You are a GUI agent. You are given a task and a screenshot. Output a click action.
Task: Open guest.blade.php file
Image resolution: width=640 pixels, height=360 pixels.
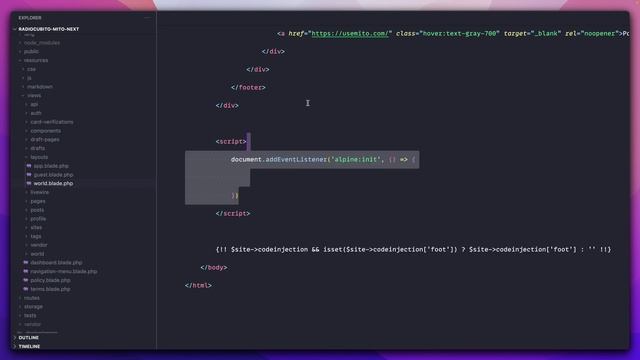pos(53,175)
